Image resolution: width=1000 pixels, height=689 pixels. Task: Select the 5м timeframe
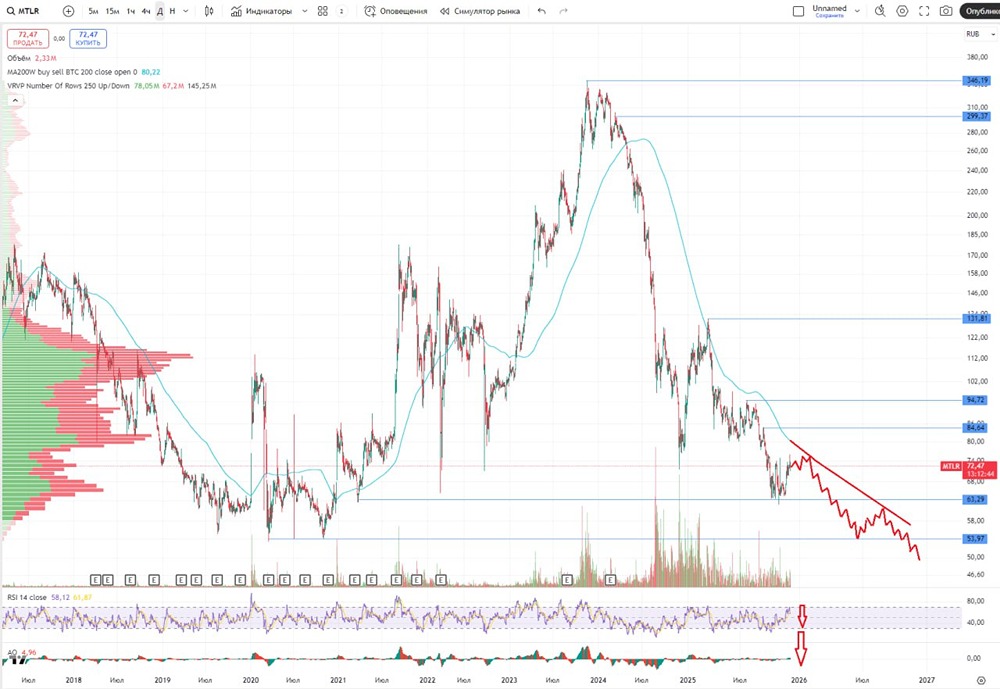click(x=93, y=11)
